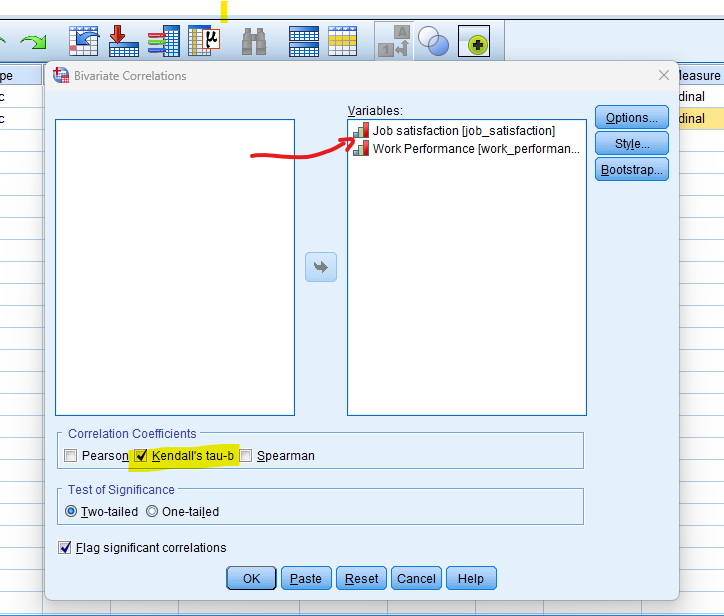Viewport: 724px width, 616px height.
Task: Click the green Redo arrow icon
Action: (34, 42)
